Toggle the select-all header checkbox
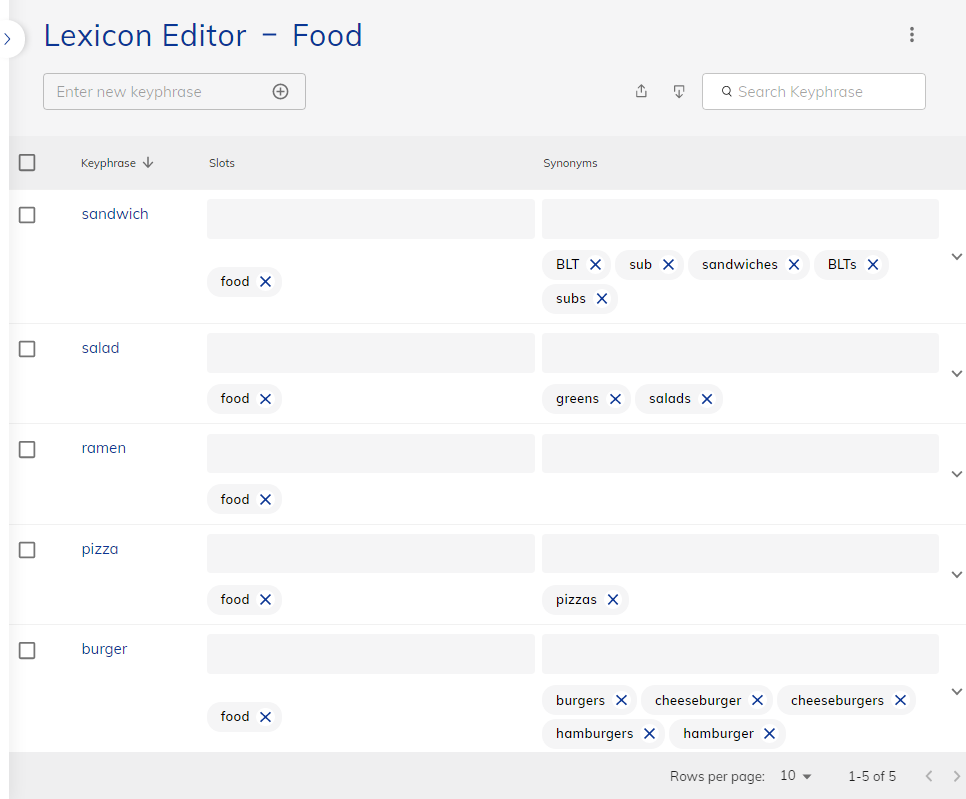The width and height of the screenshot is (966, 799). [x=27, y=163]
